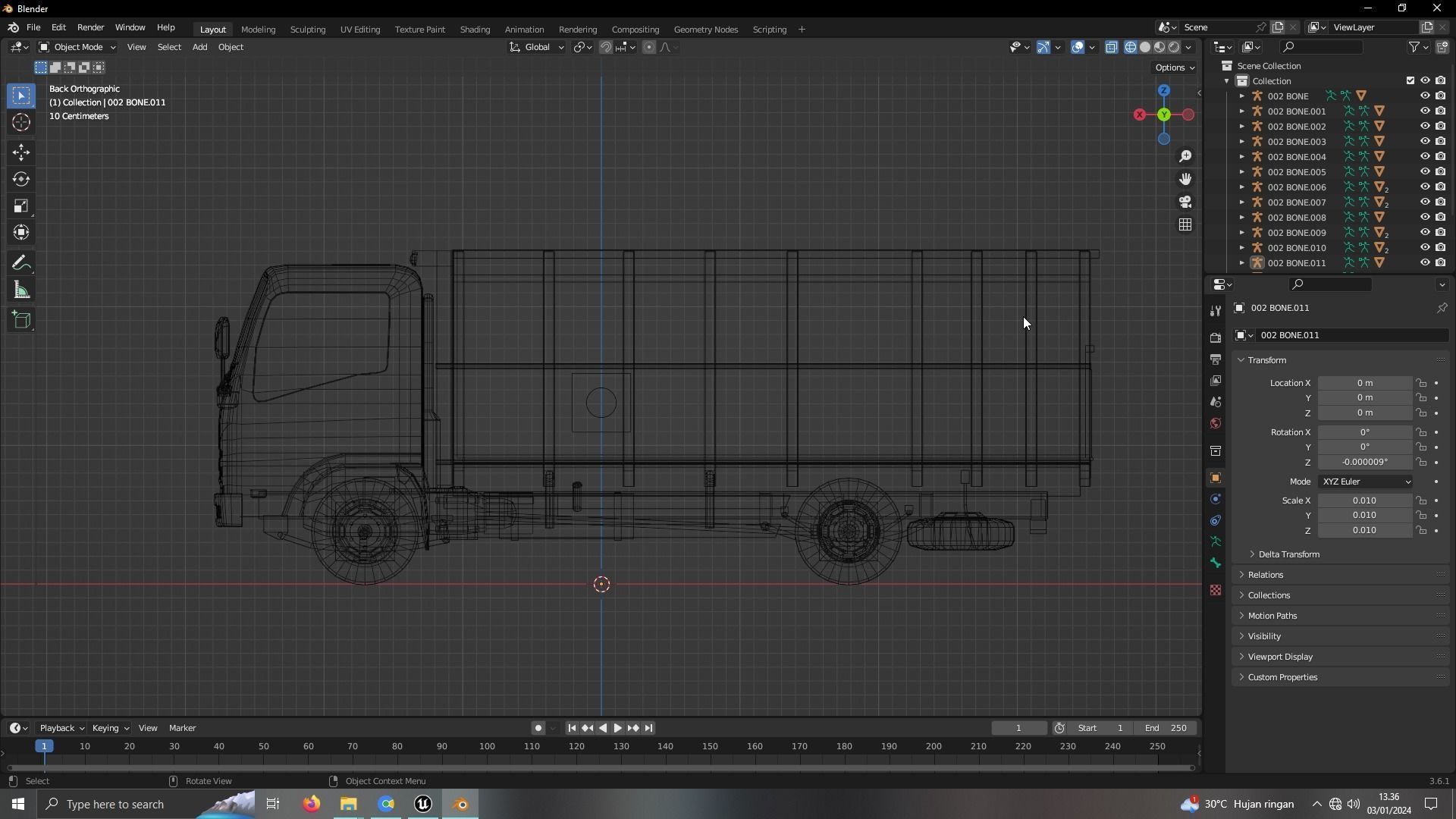Screen dimensions: 1456x819
Task: Click the Rotation Z value field
Action: pos(1364,462)
